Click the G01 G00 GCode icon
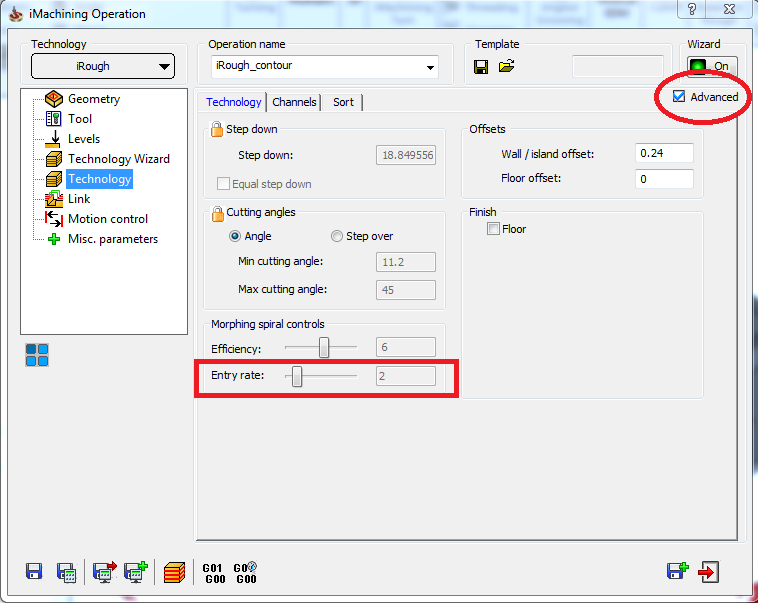The image size is (758, 603). pyautogui.click(x=214, y=574)
